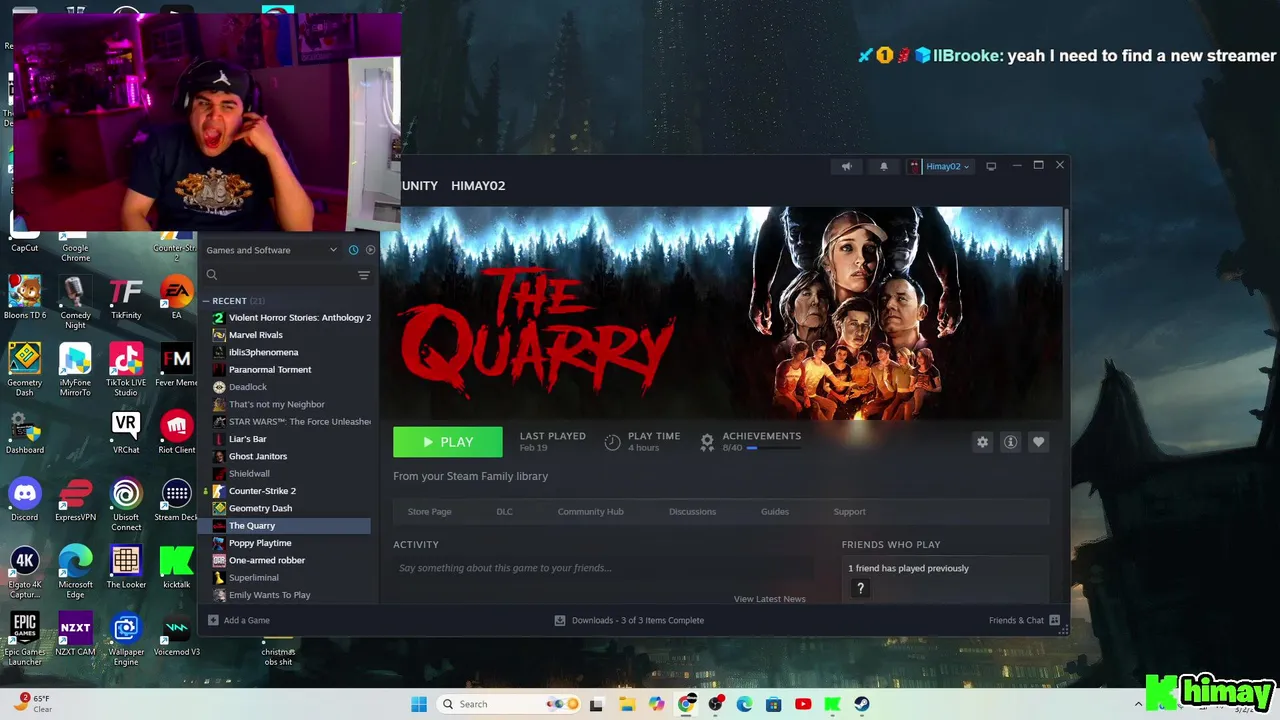This screenshot has height=720, width=1280.
Task: Select Counter-Strike 2 in the library list
Action: click(291, 491)
